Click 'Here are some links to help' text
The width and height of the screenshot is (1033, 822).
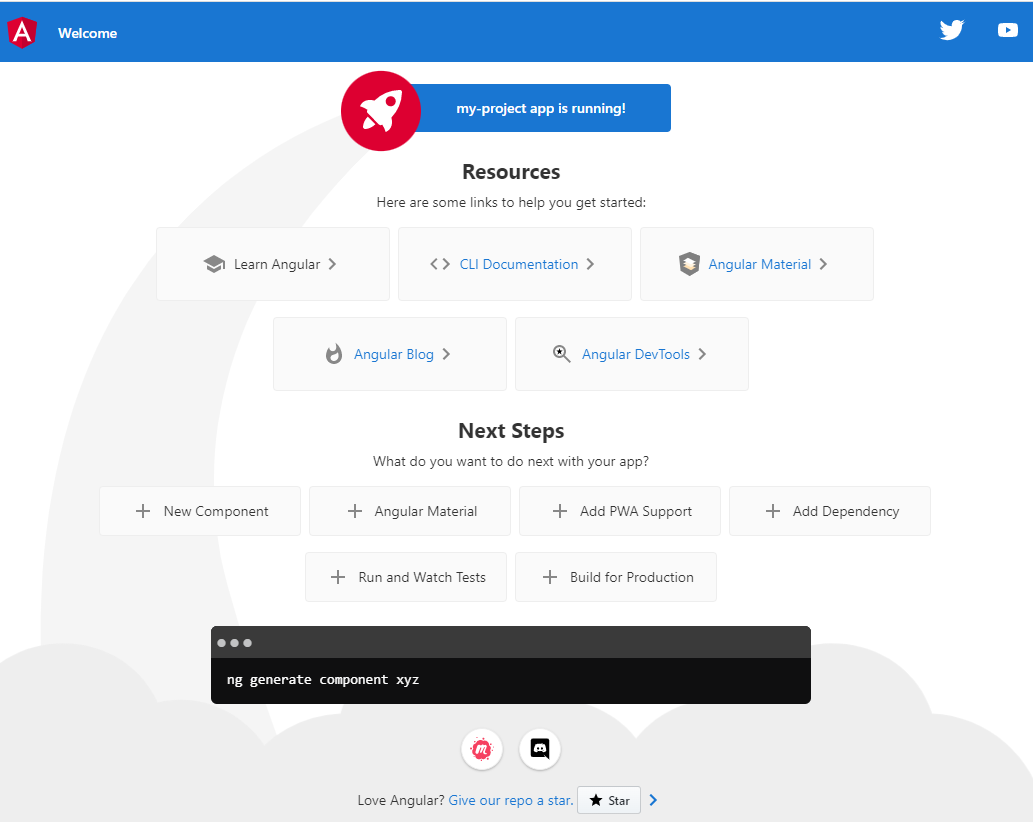click(x=511, y=202)
